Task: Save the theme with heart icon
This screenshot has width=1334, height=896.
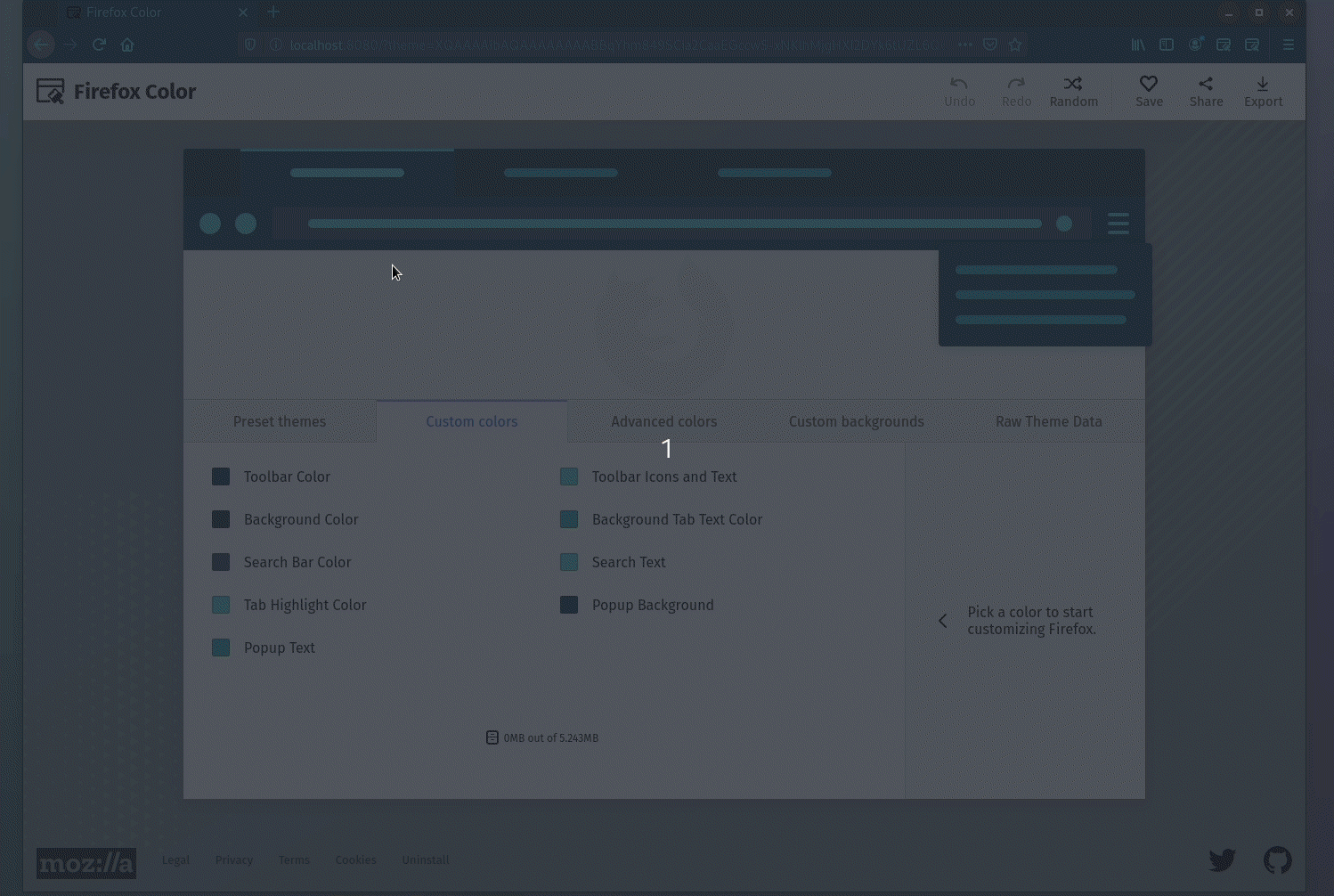Action: 1149,92
